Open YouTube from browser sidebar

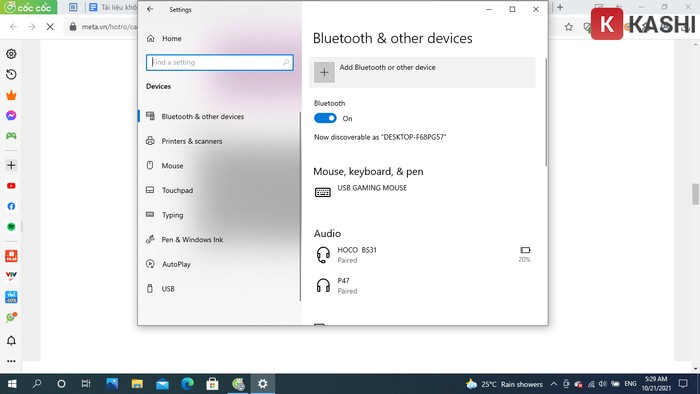click(x=11, y=186)
